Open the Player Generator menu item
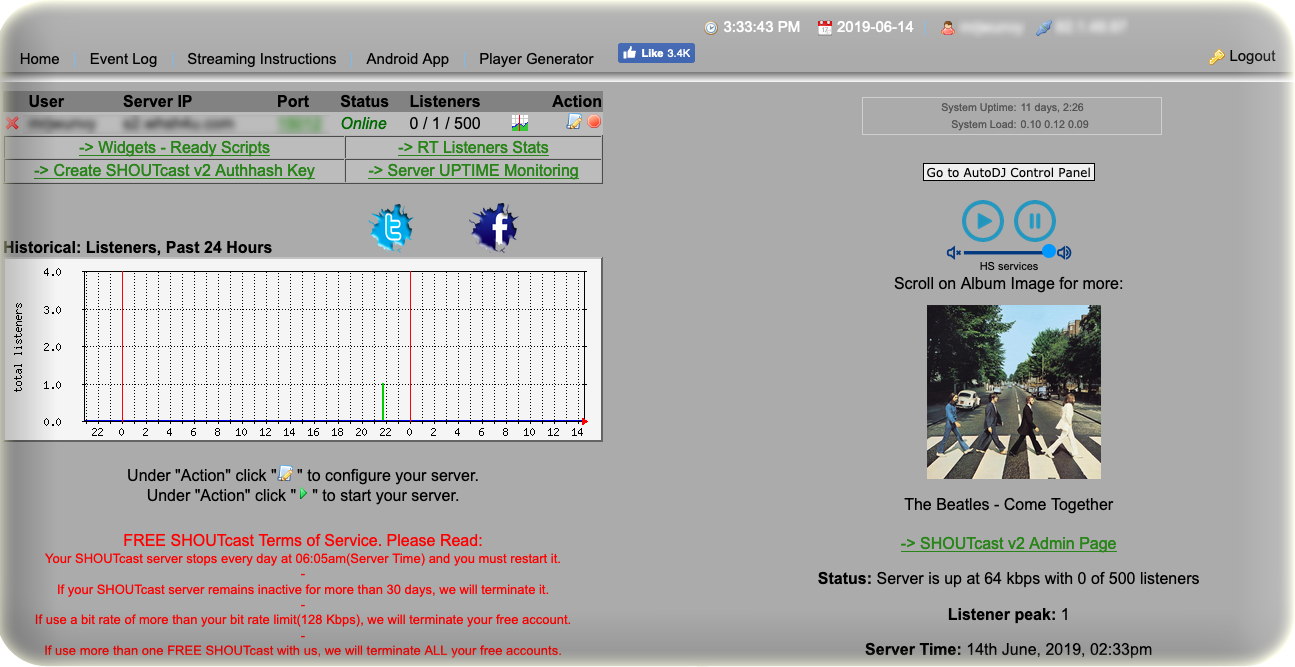The height and width of the screenshot is (667, 1295). (x=536, y=59)
